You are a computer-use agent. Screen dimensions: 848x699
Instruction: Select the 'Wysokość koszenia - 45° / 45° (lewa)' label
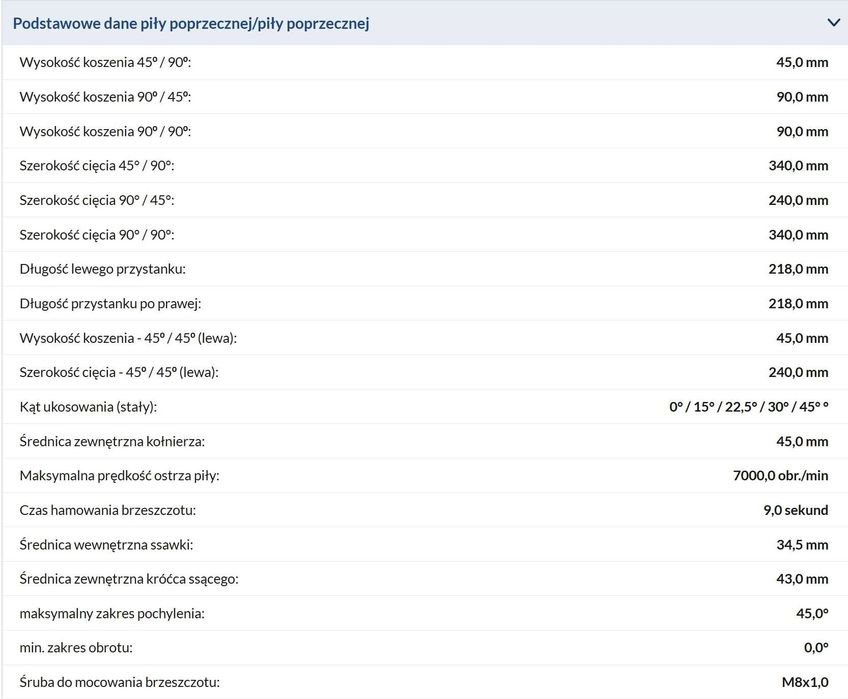click(x=128, y=338)
